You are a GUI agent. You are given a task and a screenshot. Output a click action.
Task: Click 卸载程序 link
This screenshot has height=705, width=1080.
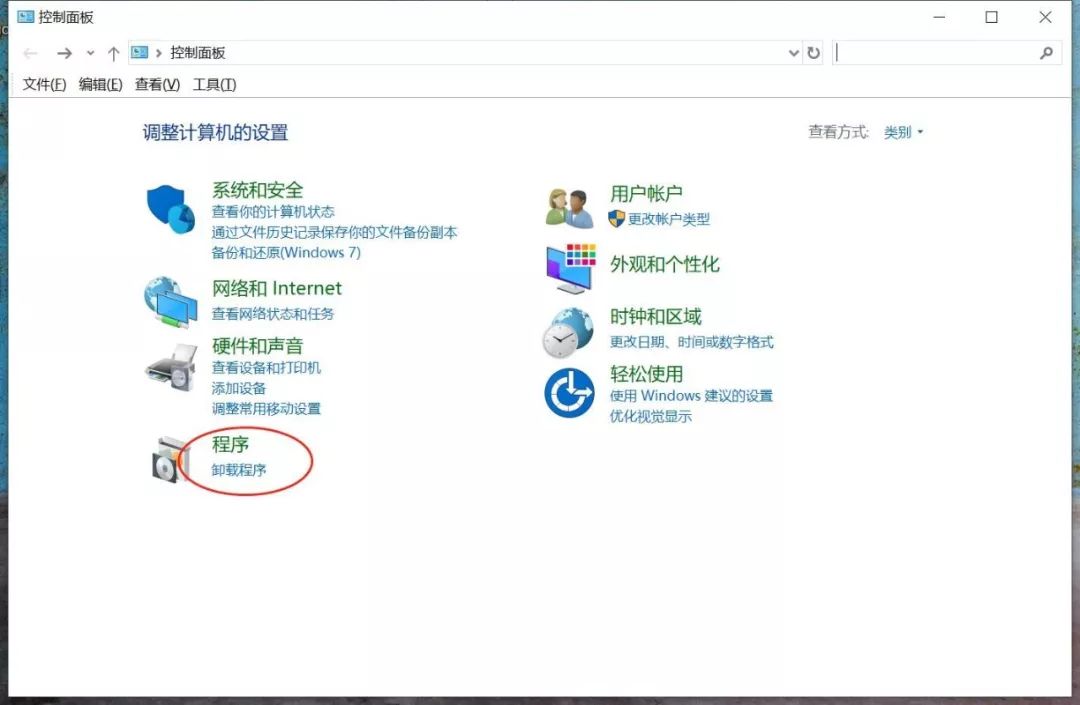[x=238, y=470]
